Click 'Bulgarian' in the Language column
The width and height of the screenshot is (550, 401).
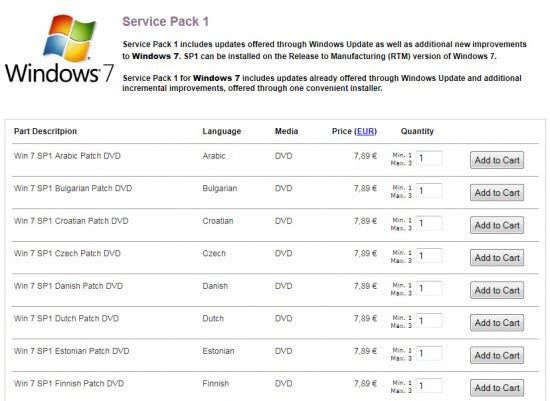coord(220,188)
